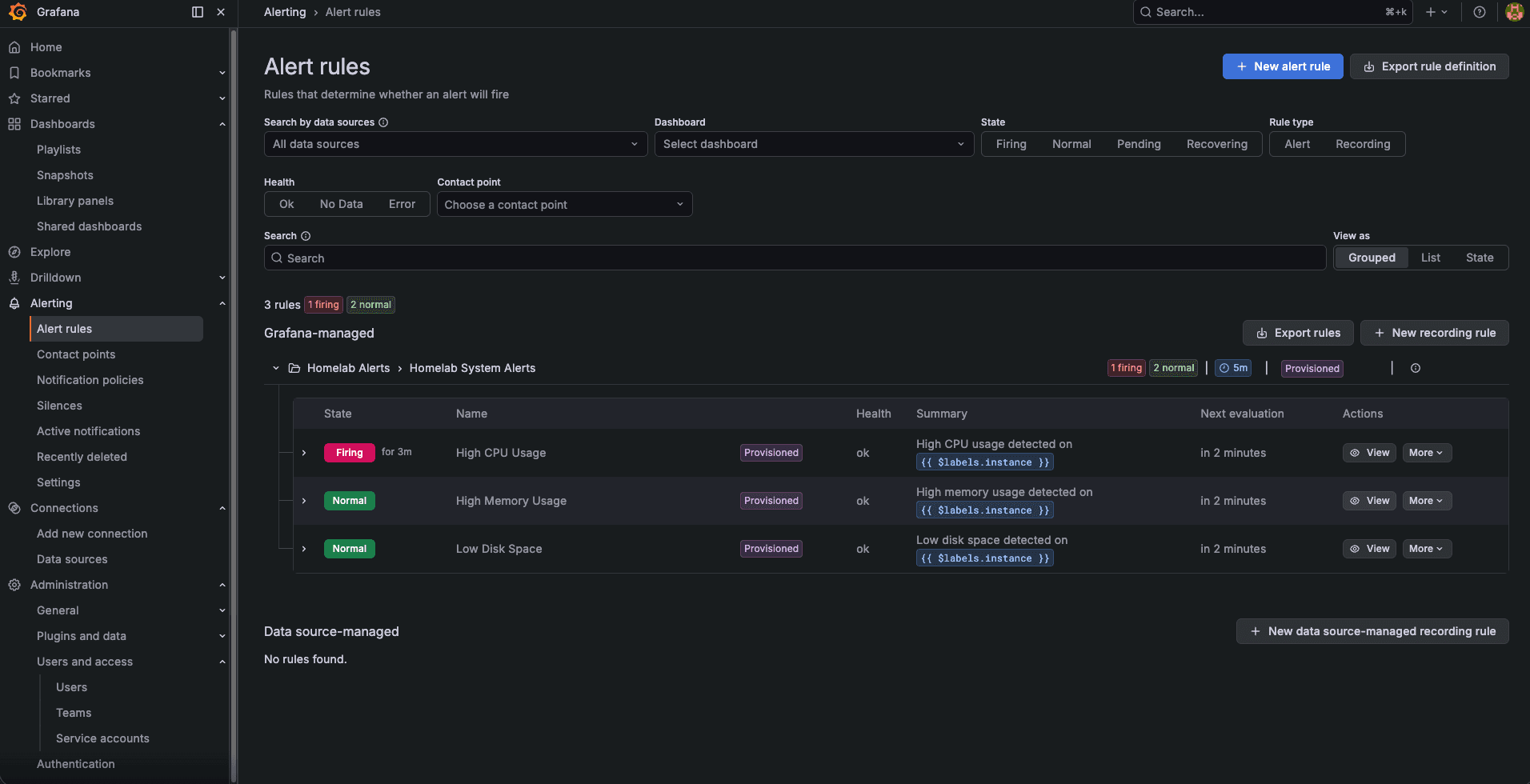Open Library panels in the sidebar
Screen dimensions: 1530x784
(75, 201)
